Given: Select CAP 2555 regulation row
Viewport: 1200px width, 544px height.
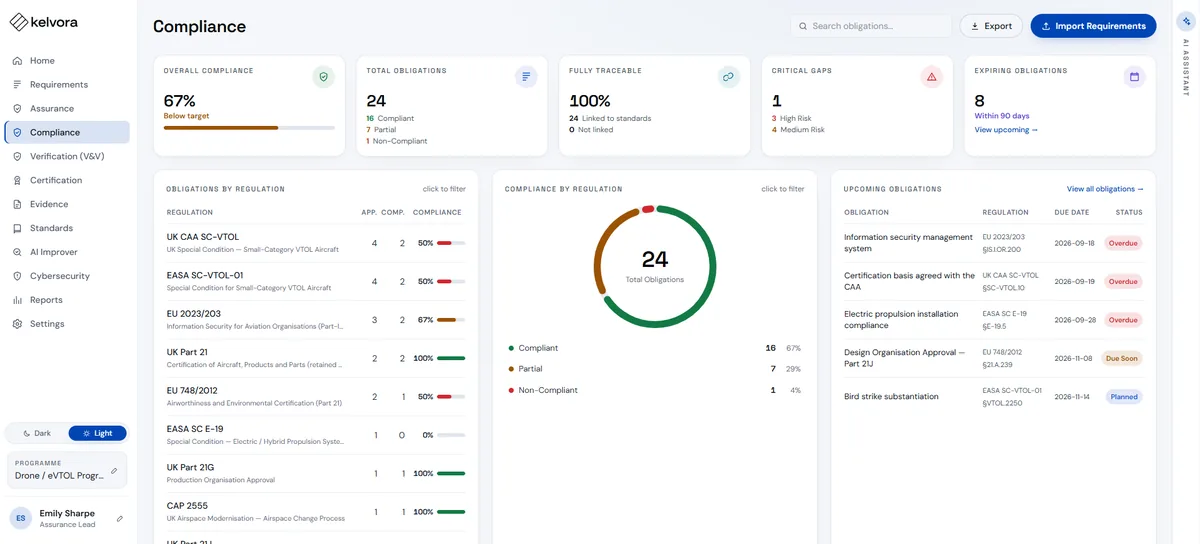Looking at the screenshot, I should pyautogui.click(x=316, y=512).
